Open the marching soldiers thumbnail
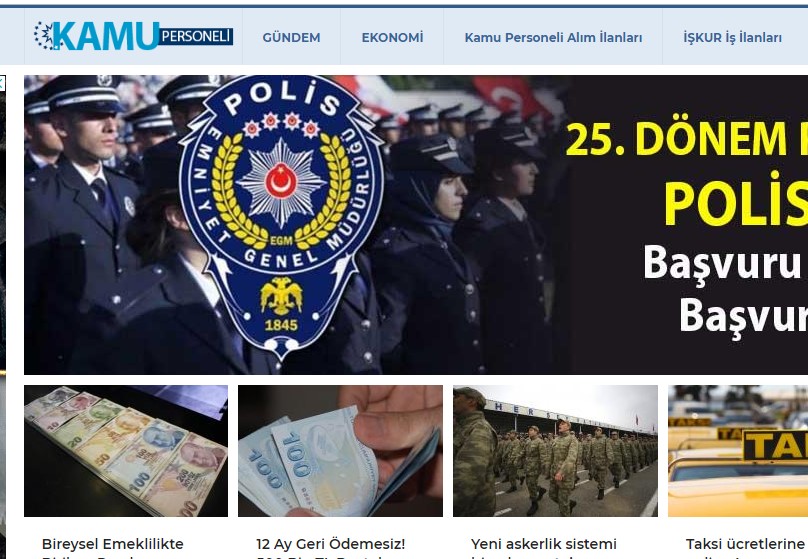This screenshot has width=808, height=559. [555, 451]
